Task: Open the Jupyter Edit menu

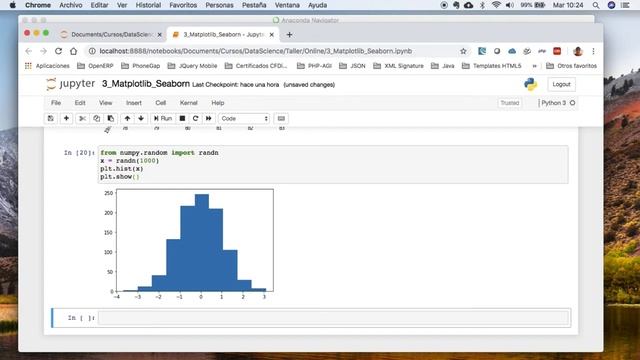Action: (x=80, y=103)
